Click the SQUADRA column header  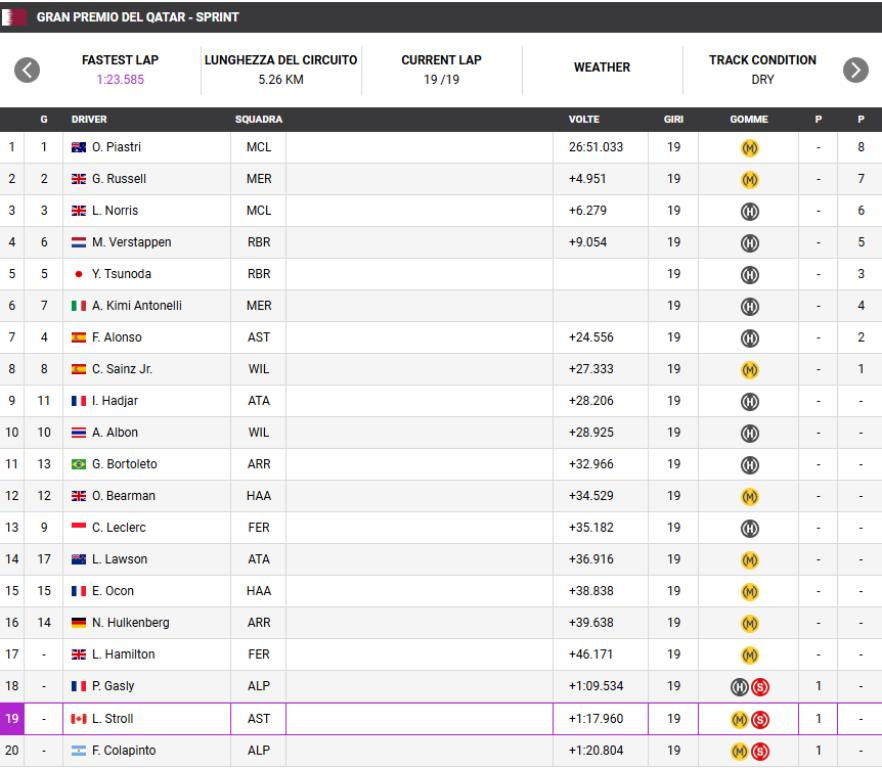[x=259, y=119]
